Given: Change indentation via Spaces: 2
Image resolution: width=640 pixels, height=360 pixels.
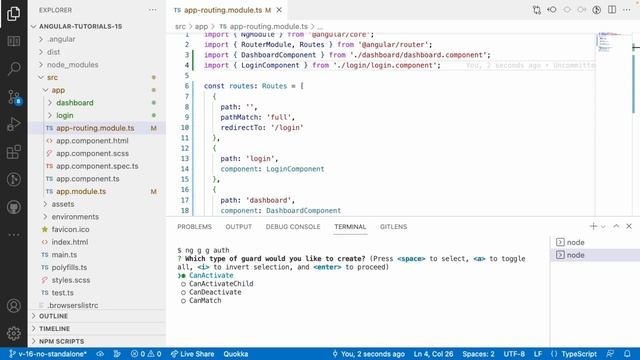Looking at the screenshot, I should [x=478, y=354].
